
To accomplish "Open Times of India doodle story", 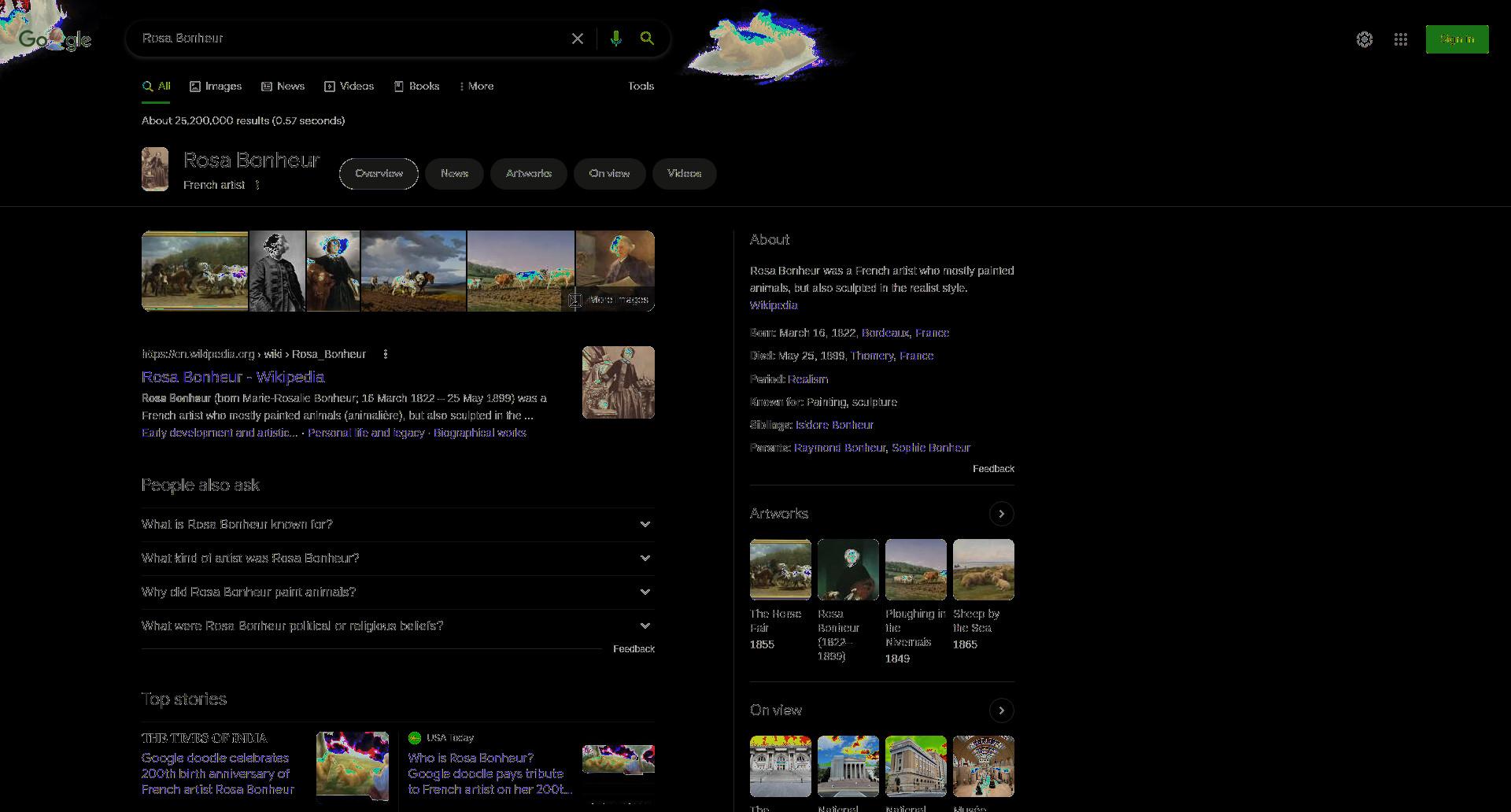I will pyautogui.click(x=218, y=773).
